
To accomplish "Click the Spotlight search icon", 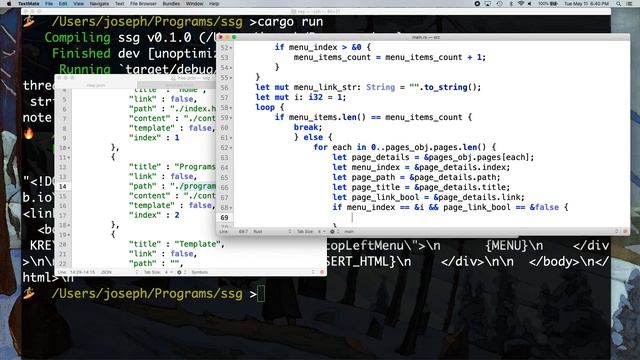I will [619, 4].
